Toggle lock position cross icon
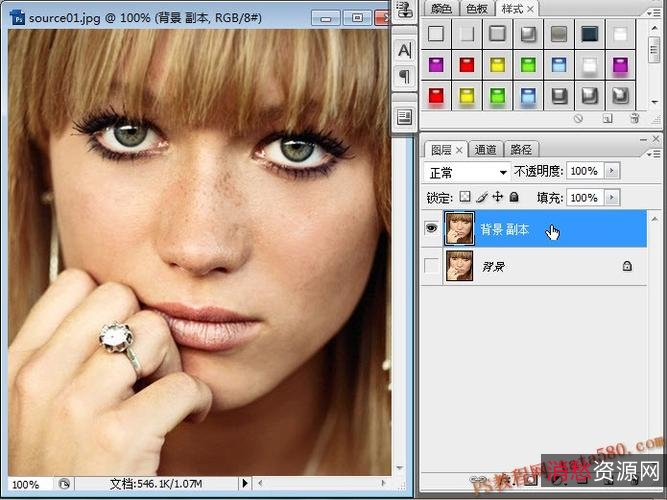This screenshot has height=500, width=667. click(497, 197)
